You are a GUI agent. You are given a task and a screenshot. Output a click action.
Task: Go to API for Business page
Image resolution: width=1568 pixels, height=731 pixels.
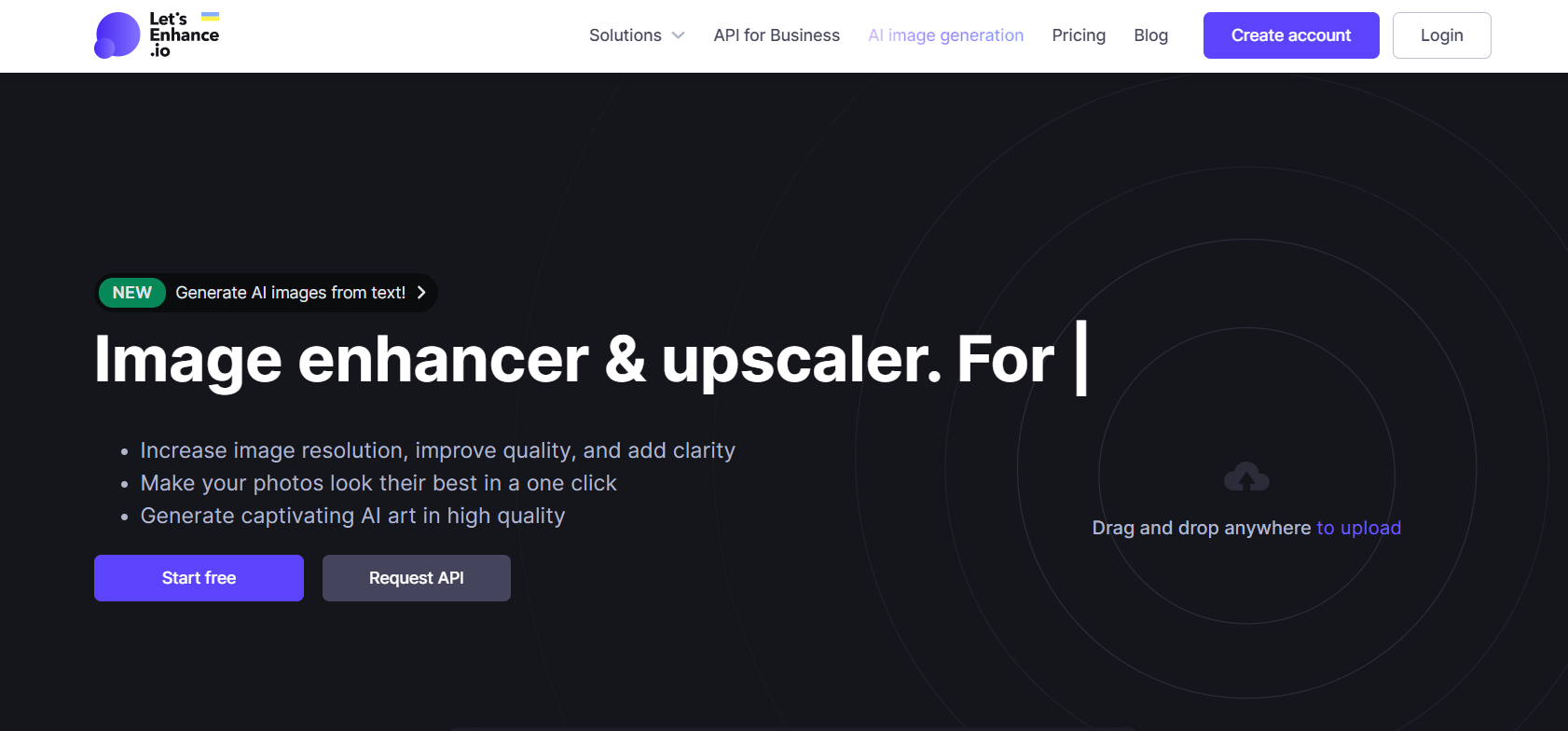pyautogui.click(x=777, y=35)
